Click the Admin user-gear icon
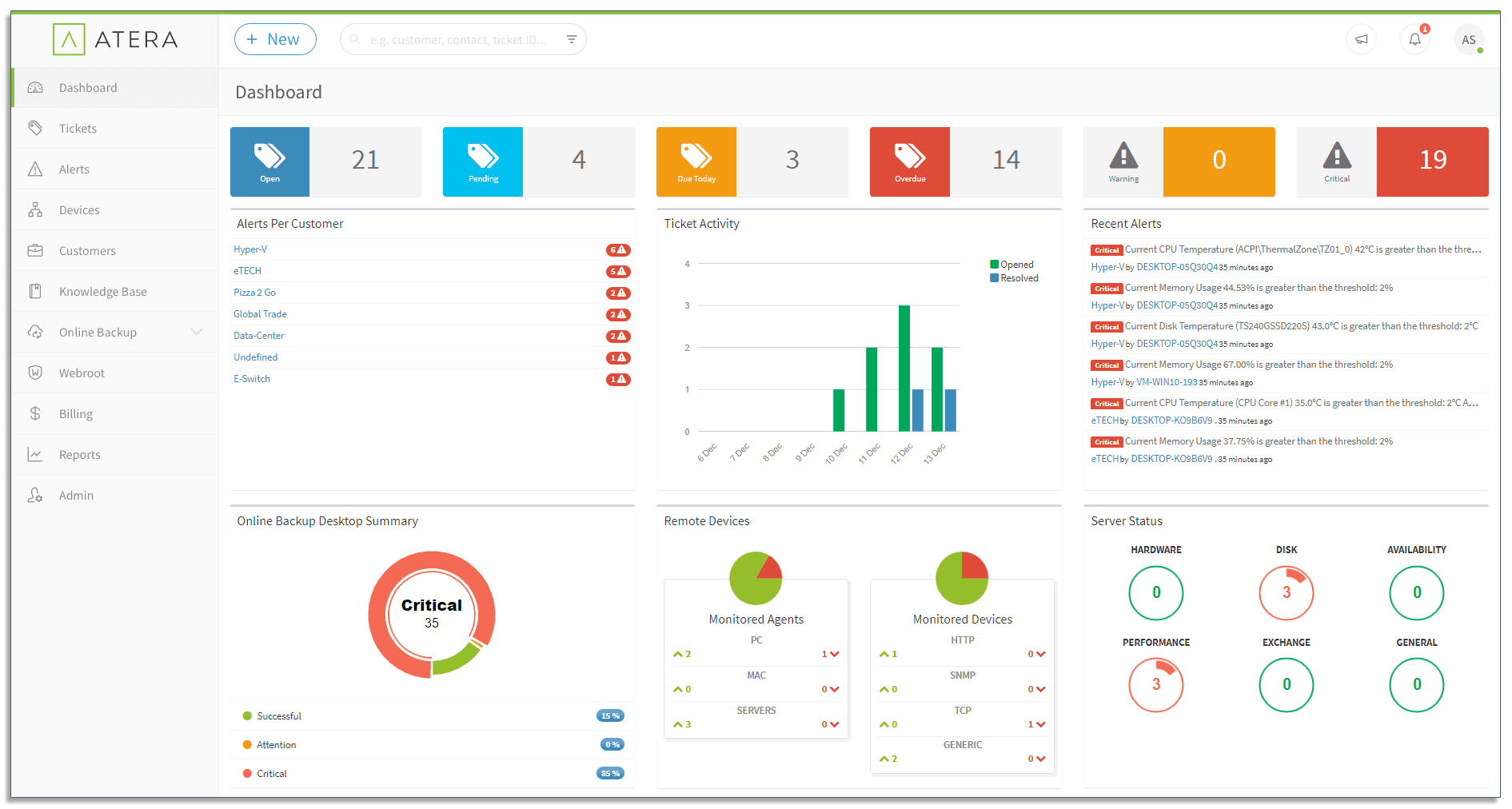The width and height of the screenshot is (1512, 809). [35, 496]
